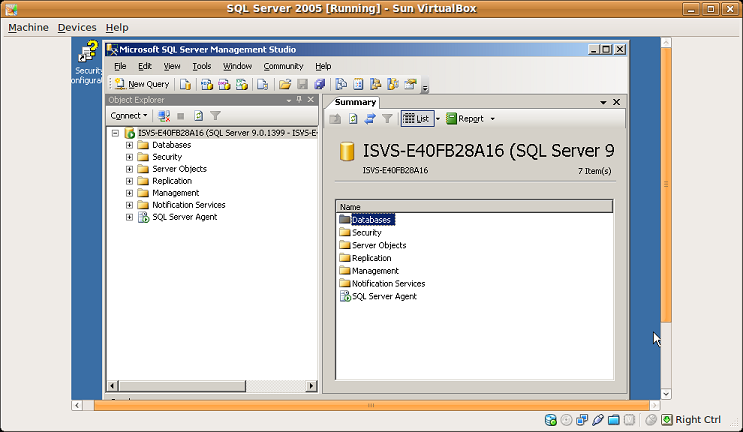743x432 pixels.
Task: Click the Synchronize arrows icon in Summary
Action: [370, 119]
